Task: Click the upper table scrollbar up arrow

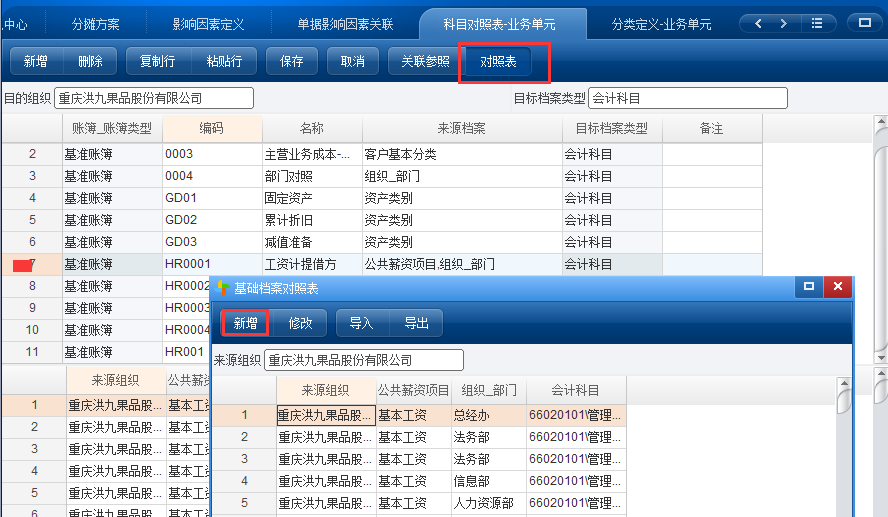Action: (x=881, y=121)
